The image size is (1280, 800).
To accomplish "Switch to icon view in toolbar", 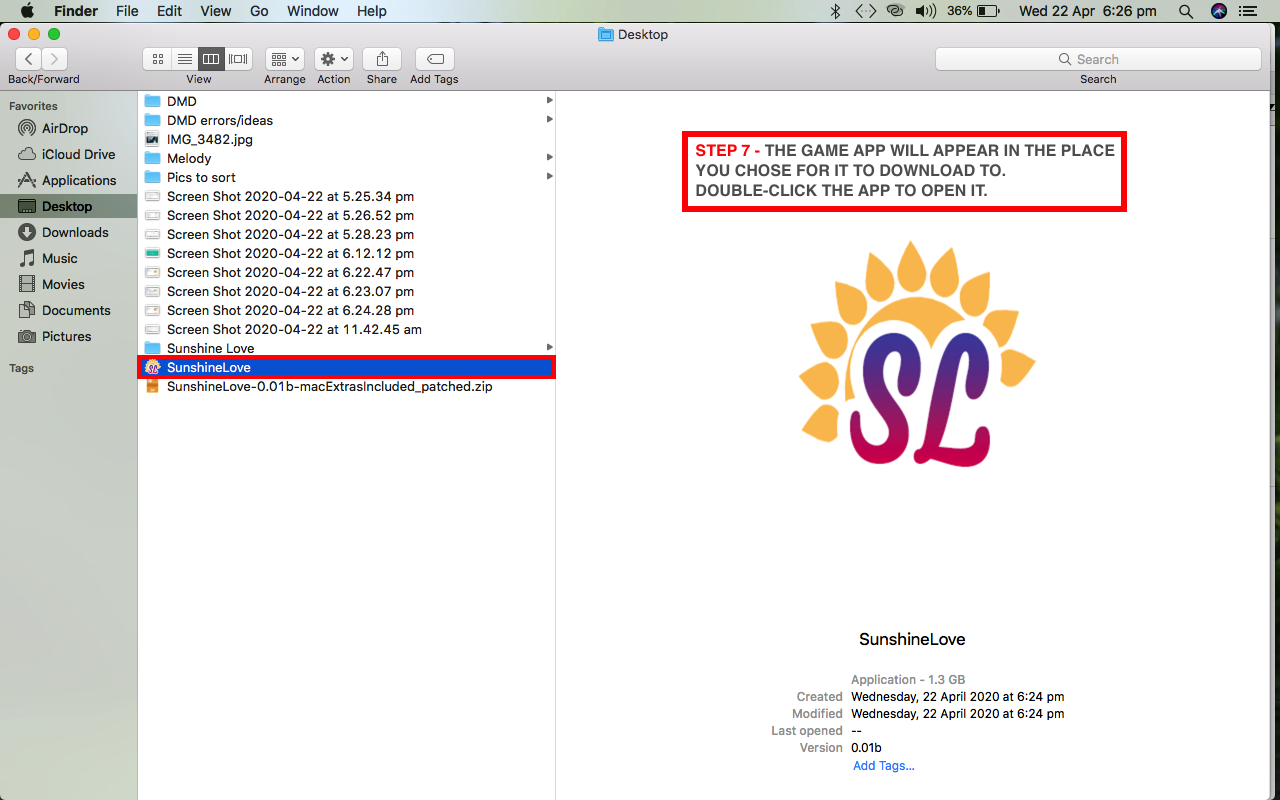I will [x=158, y=59].
